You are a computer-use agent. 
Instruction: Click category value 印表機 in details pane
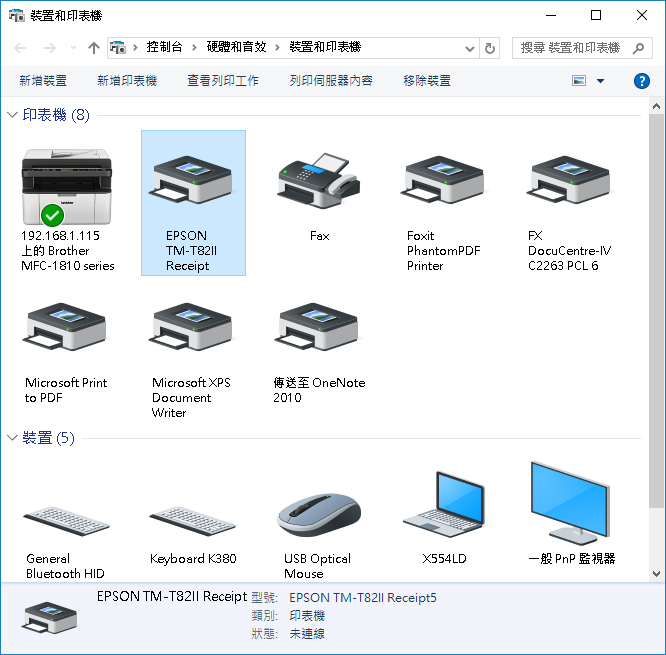coord(307,615)
